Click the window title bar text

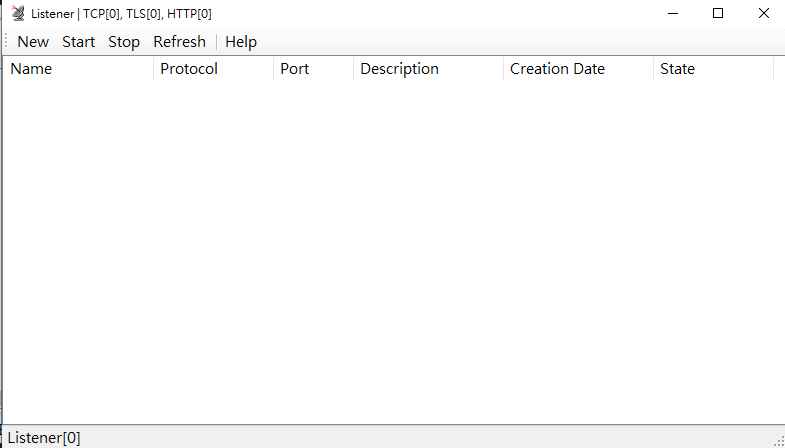tap(121, 14)
